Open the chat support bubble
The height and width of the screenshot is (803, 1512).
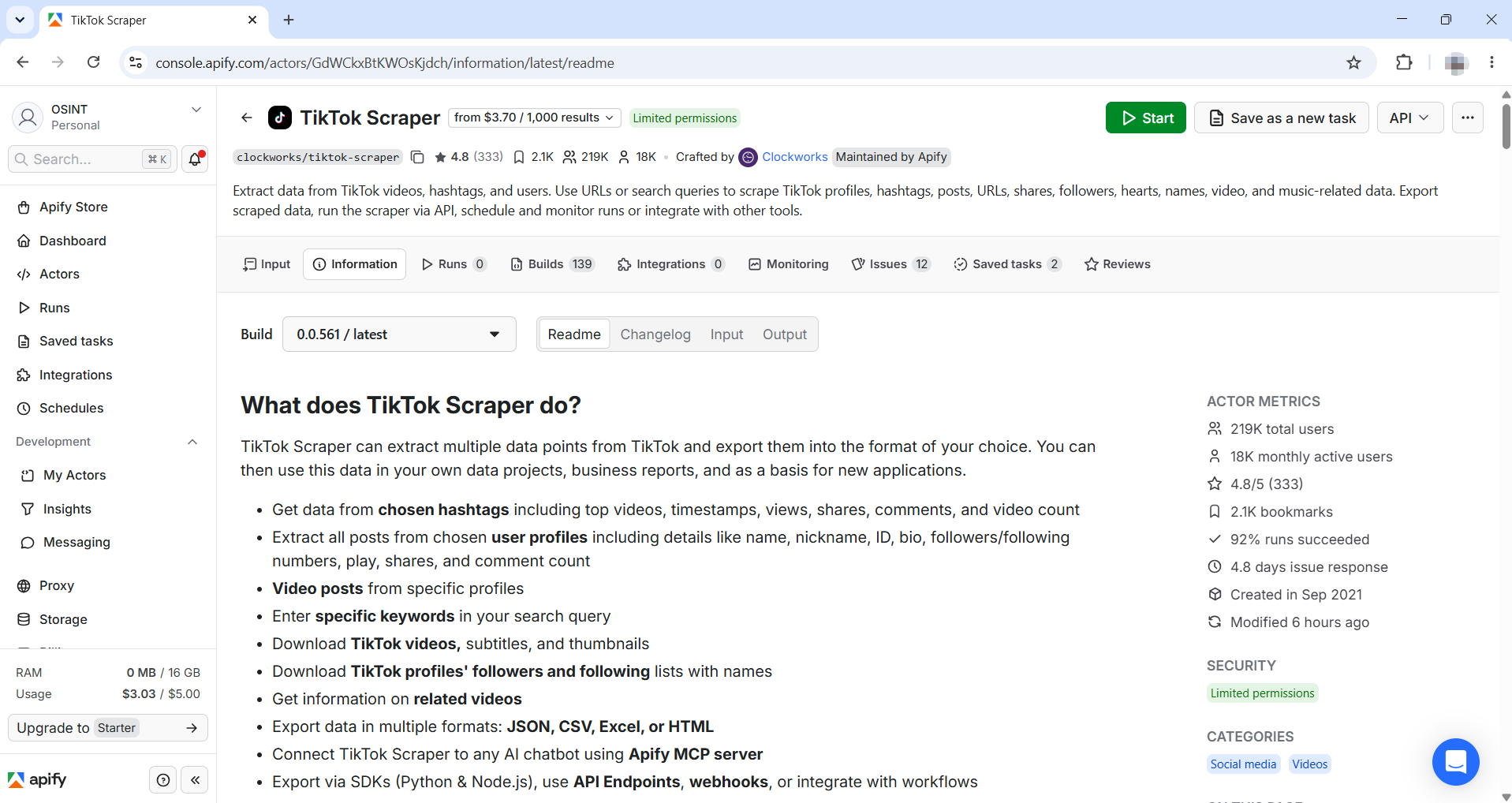click(1455, 761)
